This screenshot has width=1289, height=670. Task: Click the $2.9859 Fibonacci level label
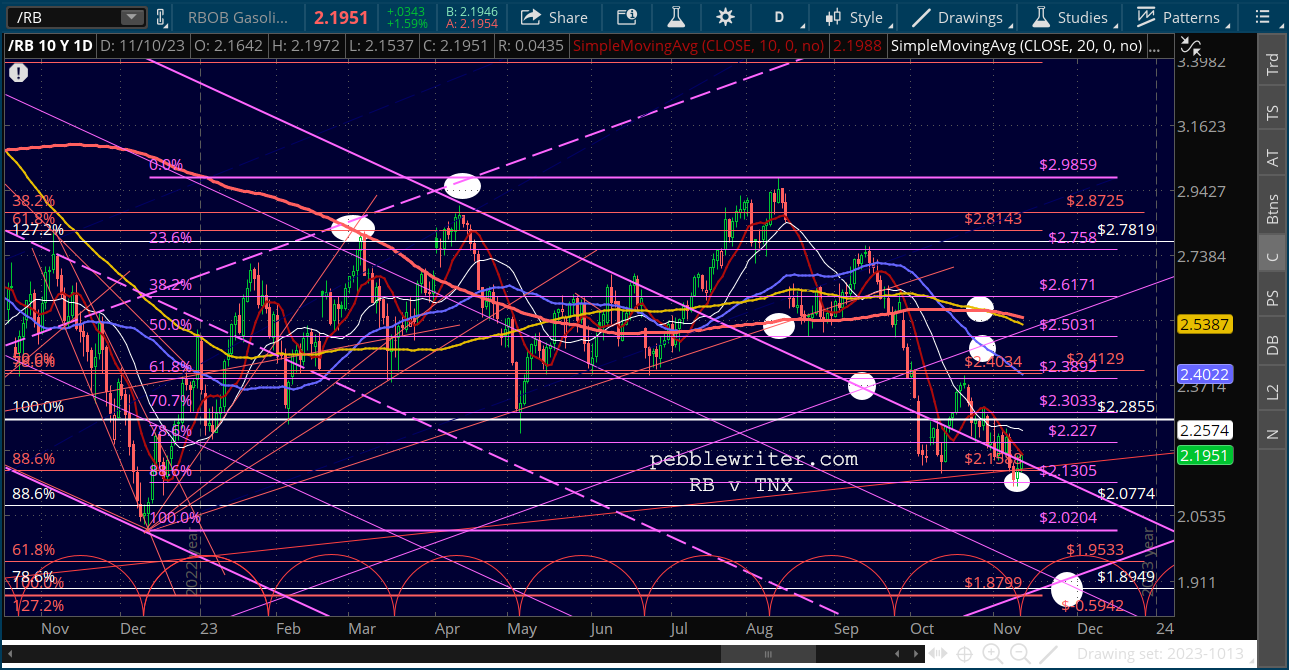(x=1068, y=165)
